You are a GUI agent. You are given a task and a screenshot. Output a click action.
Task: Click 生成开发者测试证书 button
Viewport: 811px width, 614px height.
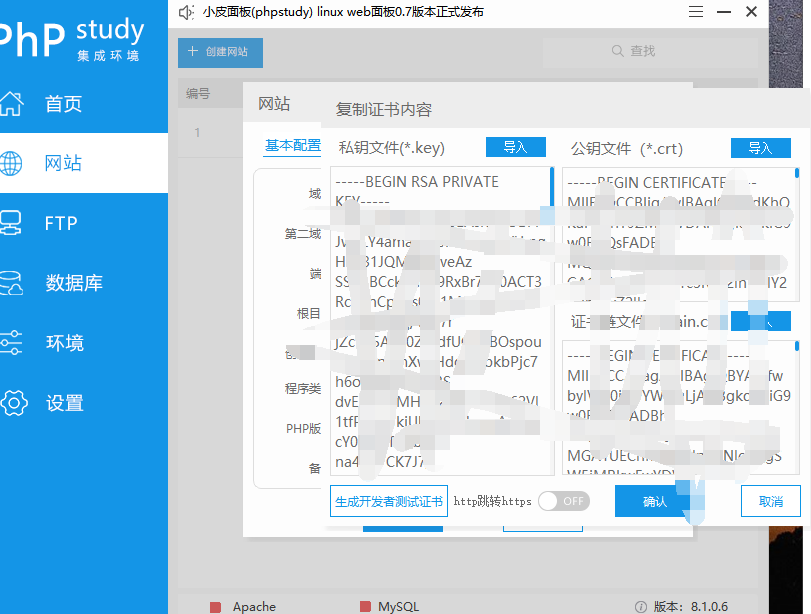pyautogui.click(x=389, y=501)
